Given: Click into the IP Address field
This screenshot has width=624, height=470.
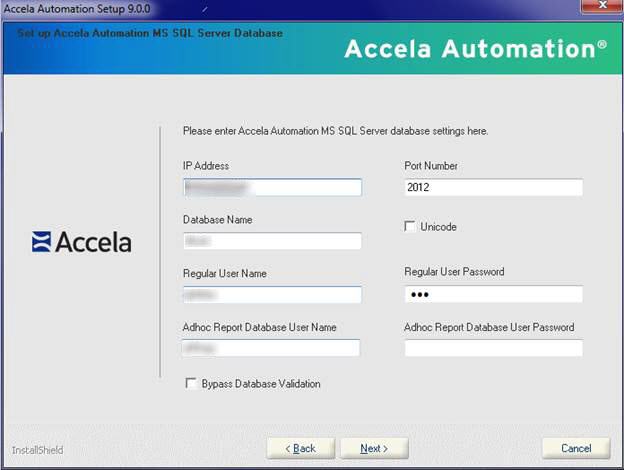Looking at the screenshot, I should tap(272, 187).
